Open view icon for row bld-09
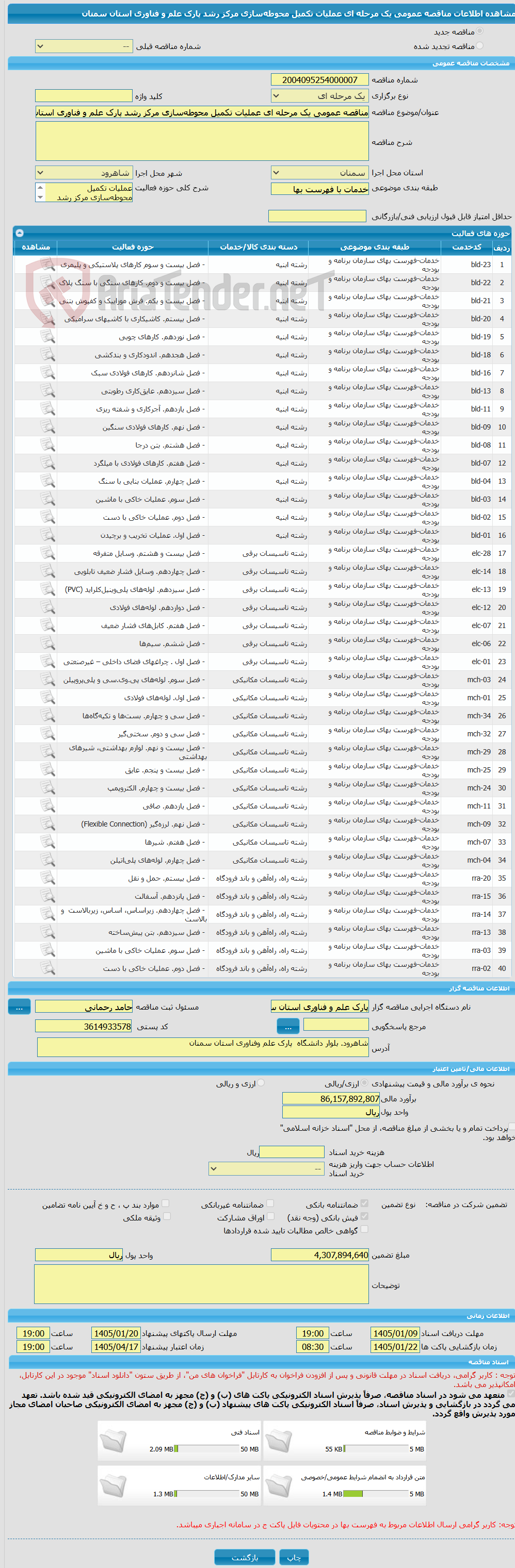Image resolution: width=515 pixels, height=1568 pixels. click(x=47, y=427)
